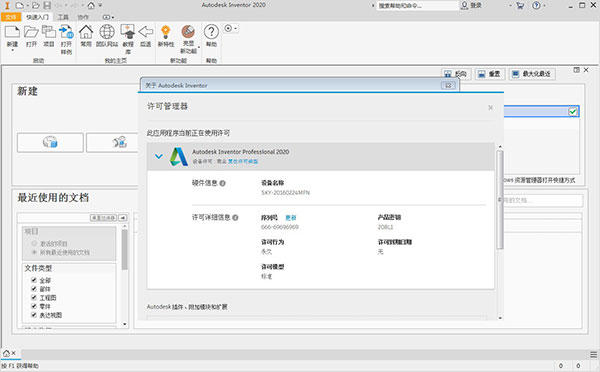Open a file with the 打开 ribbon icon

(x=31, y=32)
